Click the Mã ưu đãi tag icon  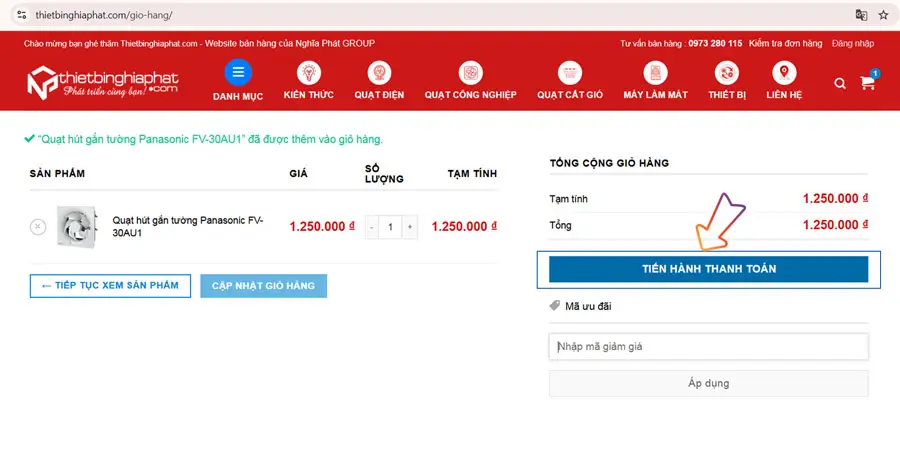coord(554,306)
